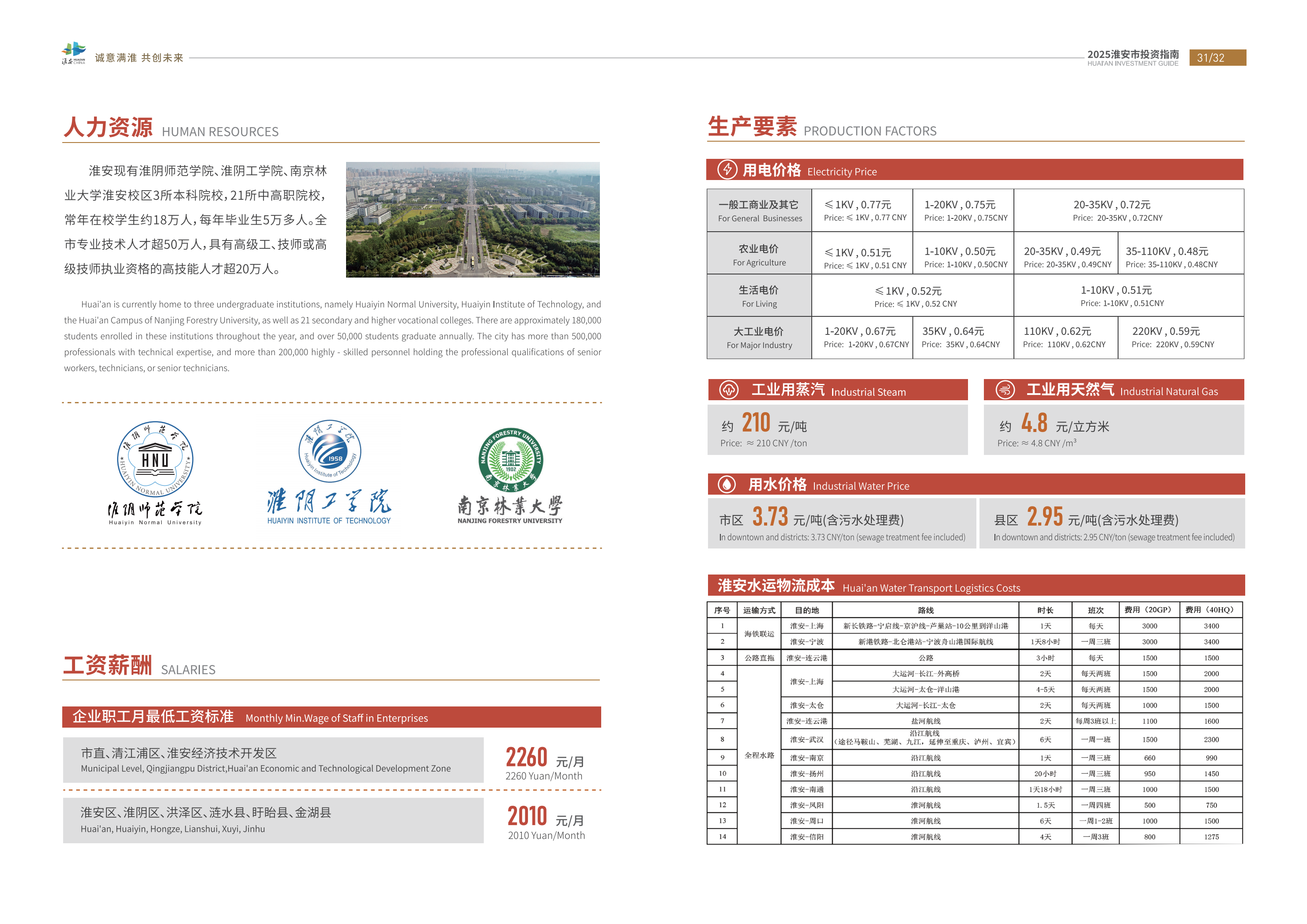The height and width of the screenshot is (924, 1307).
Task: Click the 2260 元/月 wage figure
Action: tap(545, 758)
